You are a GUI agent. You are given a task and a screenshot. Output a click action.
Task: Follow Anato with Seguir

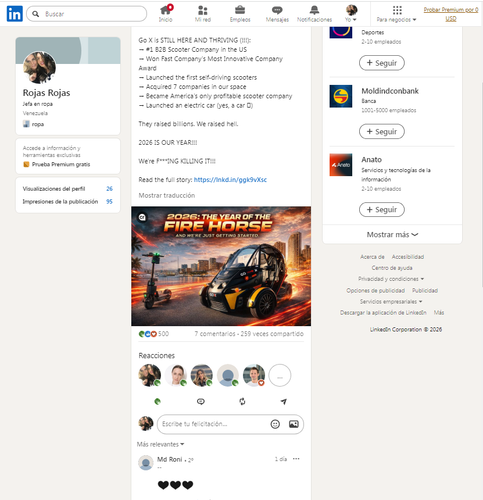(382, 210)
